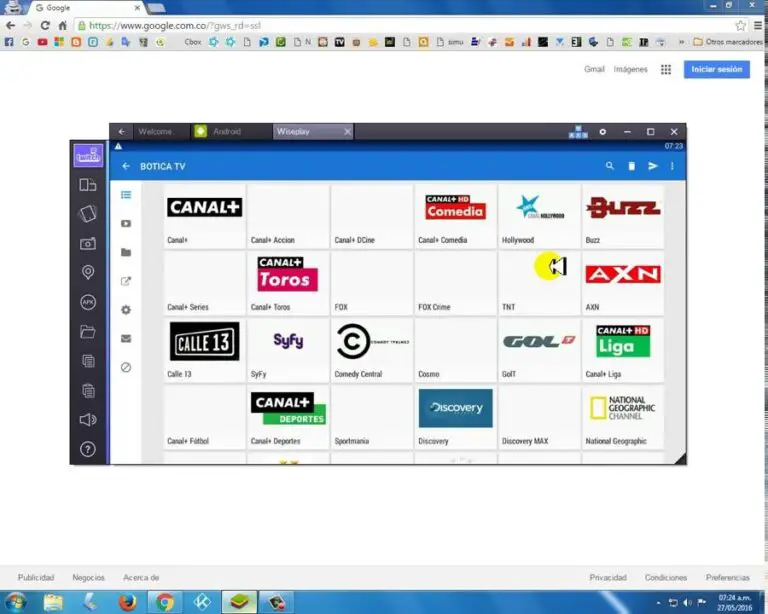Open the location pin tool
This screenshot has height=614, width=768.
coord(88,273)
